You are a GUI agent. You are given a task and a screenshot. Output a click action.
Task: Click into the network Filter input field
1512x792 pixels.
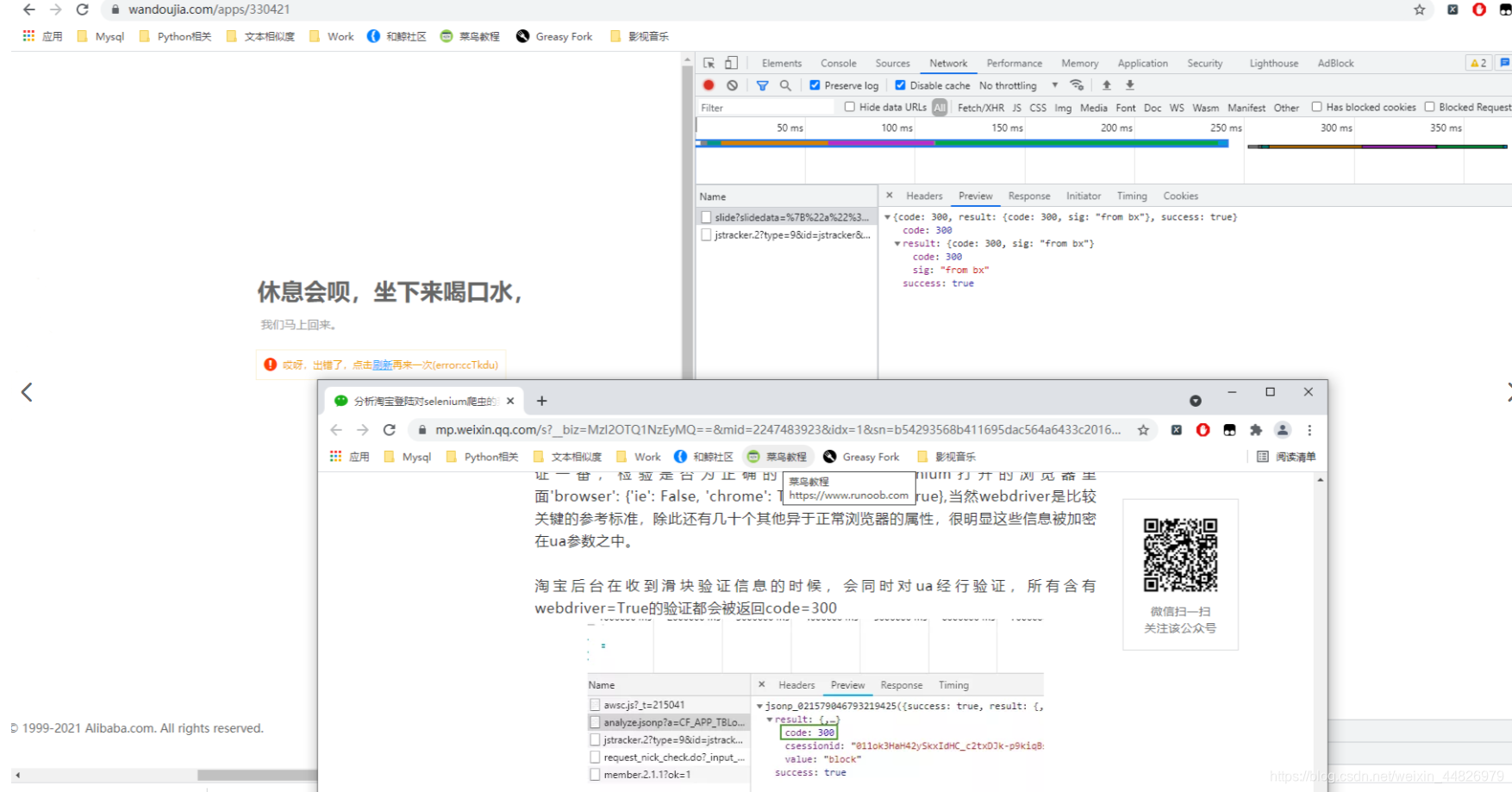(x=765, y=108)
